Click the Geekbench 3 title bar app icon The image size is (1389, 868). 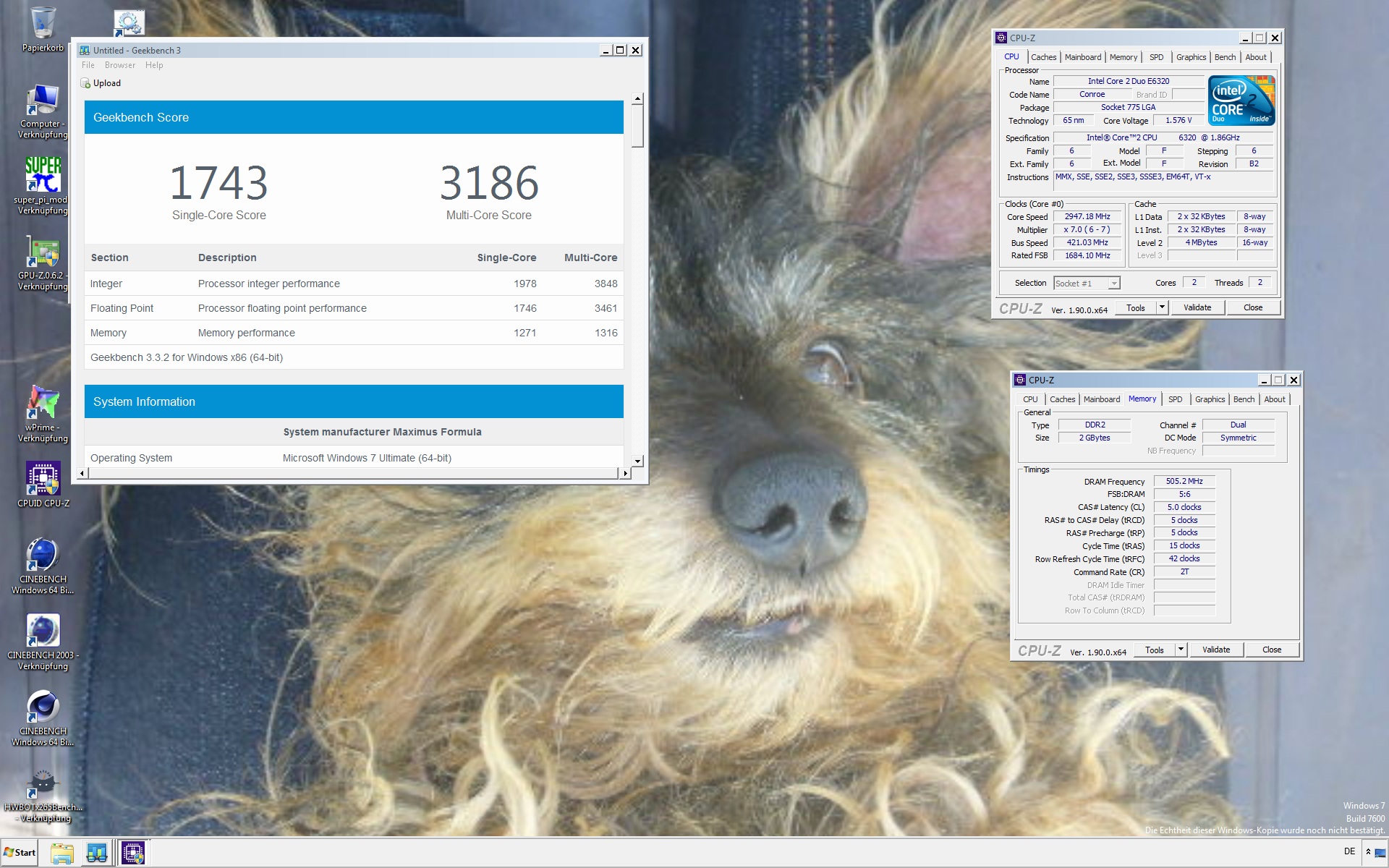[85, 50]
